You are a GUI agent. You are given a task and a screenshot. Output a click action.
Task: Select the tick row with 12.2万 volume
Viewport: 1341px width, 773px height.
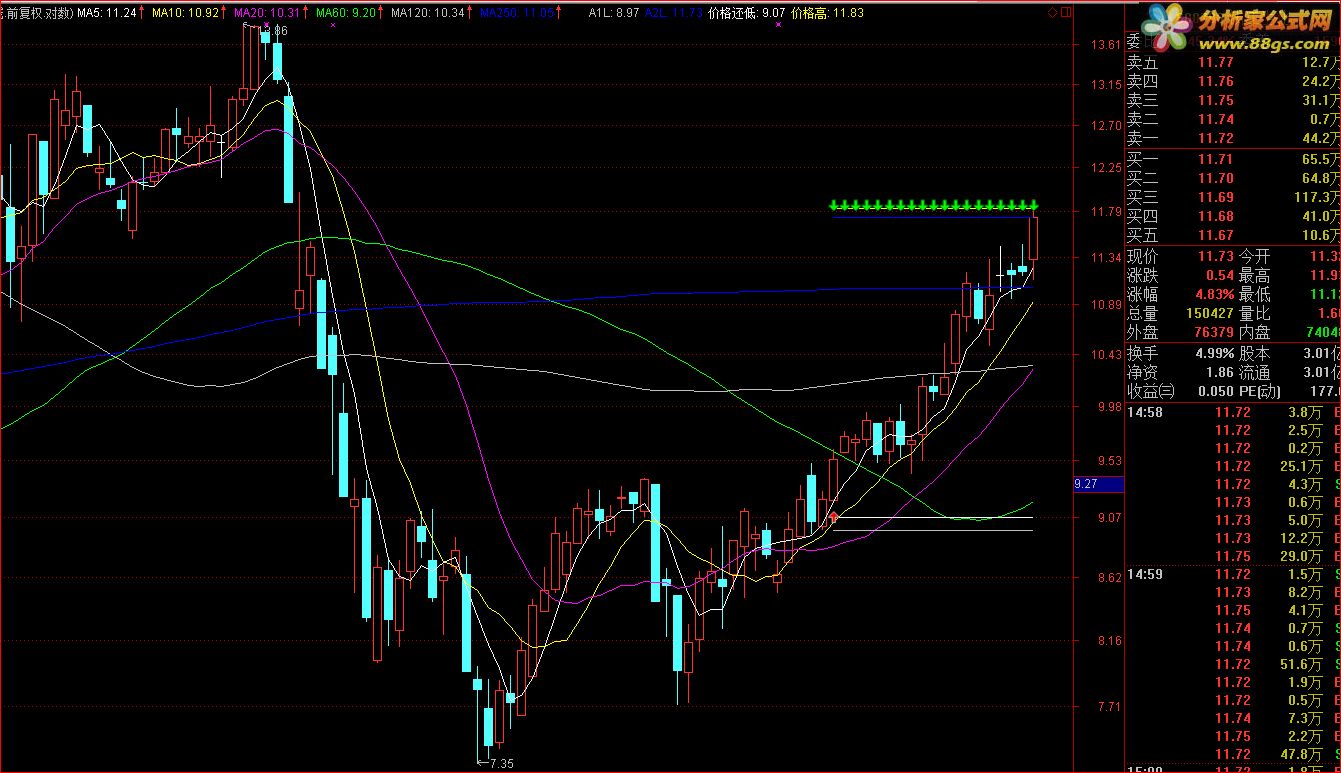[1233, 538]
